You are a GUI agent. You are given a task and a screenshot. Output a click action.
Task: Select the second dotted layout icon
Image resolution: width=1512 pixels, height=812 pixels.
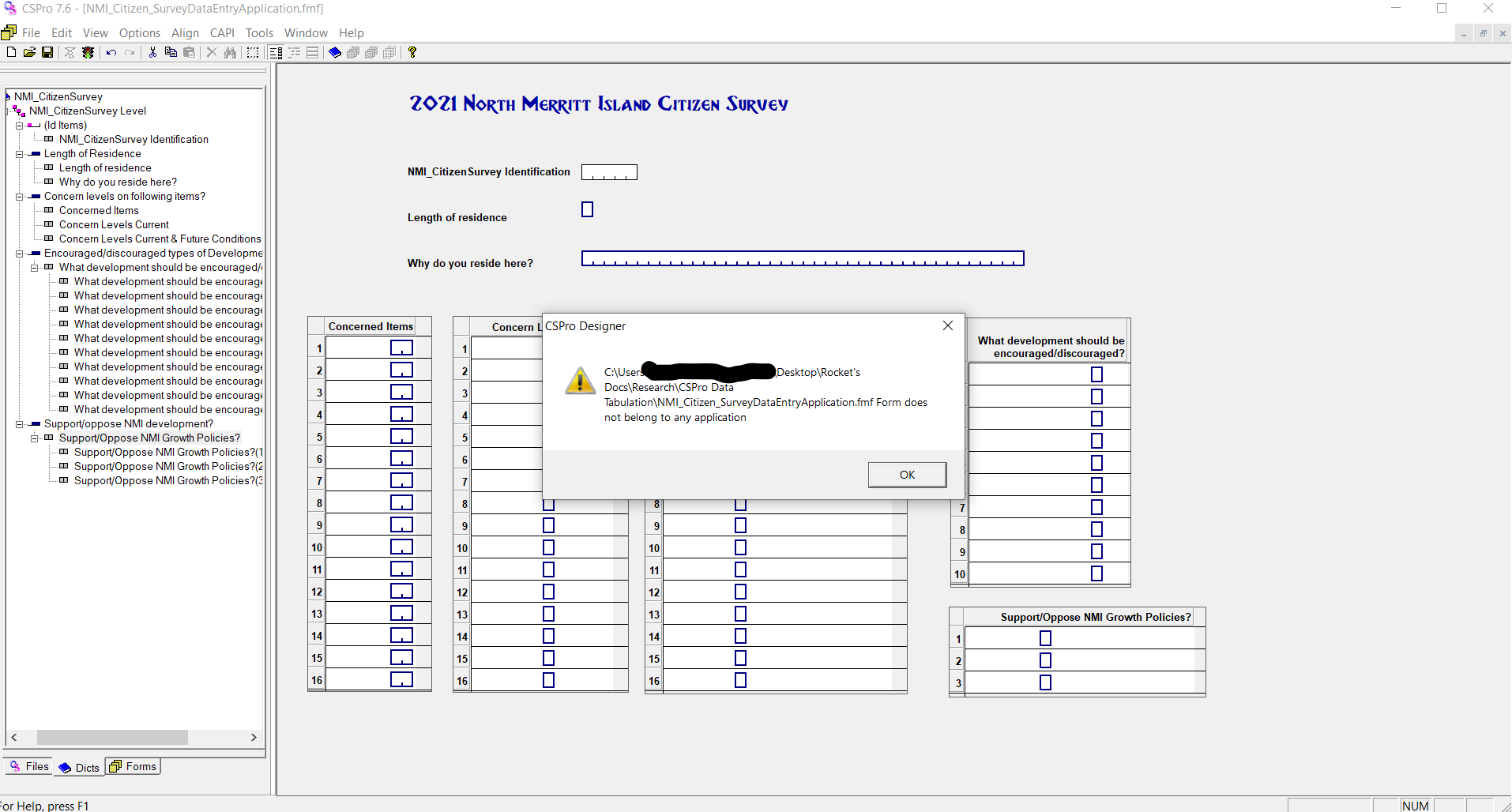pos(294,52)
